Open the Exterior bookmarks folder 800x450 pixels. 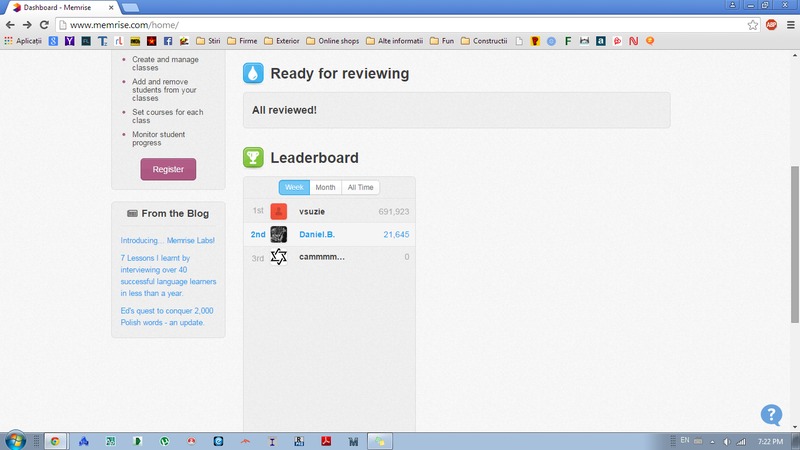282,41
